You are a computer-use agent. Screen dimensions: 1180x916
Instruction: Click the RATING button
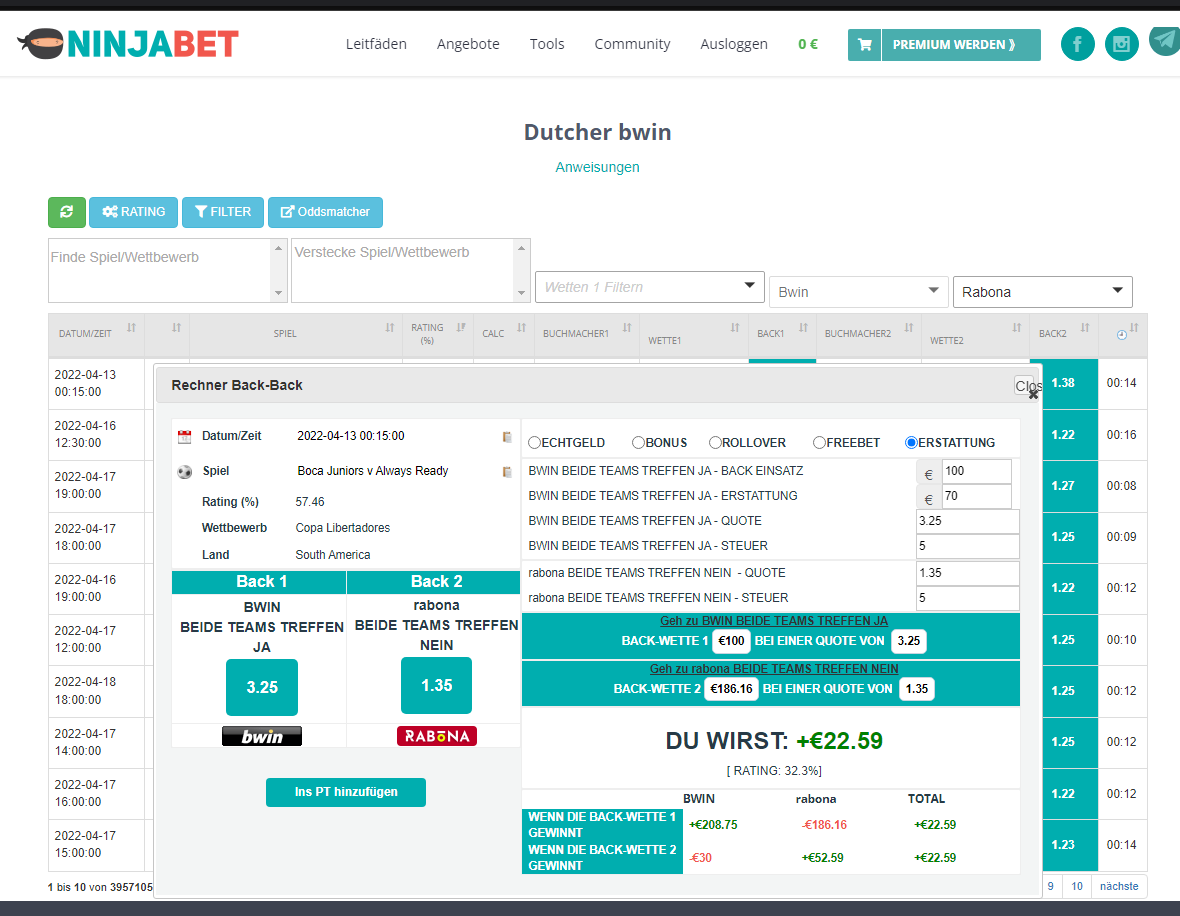[133, 212]
